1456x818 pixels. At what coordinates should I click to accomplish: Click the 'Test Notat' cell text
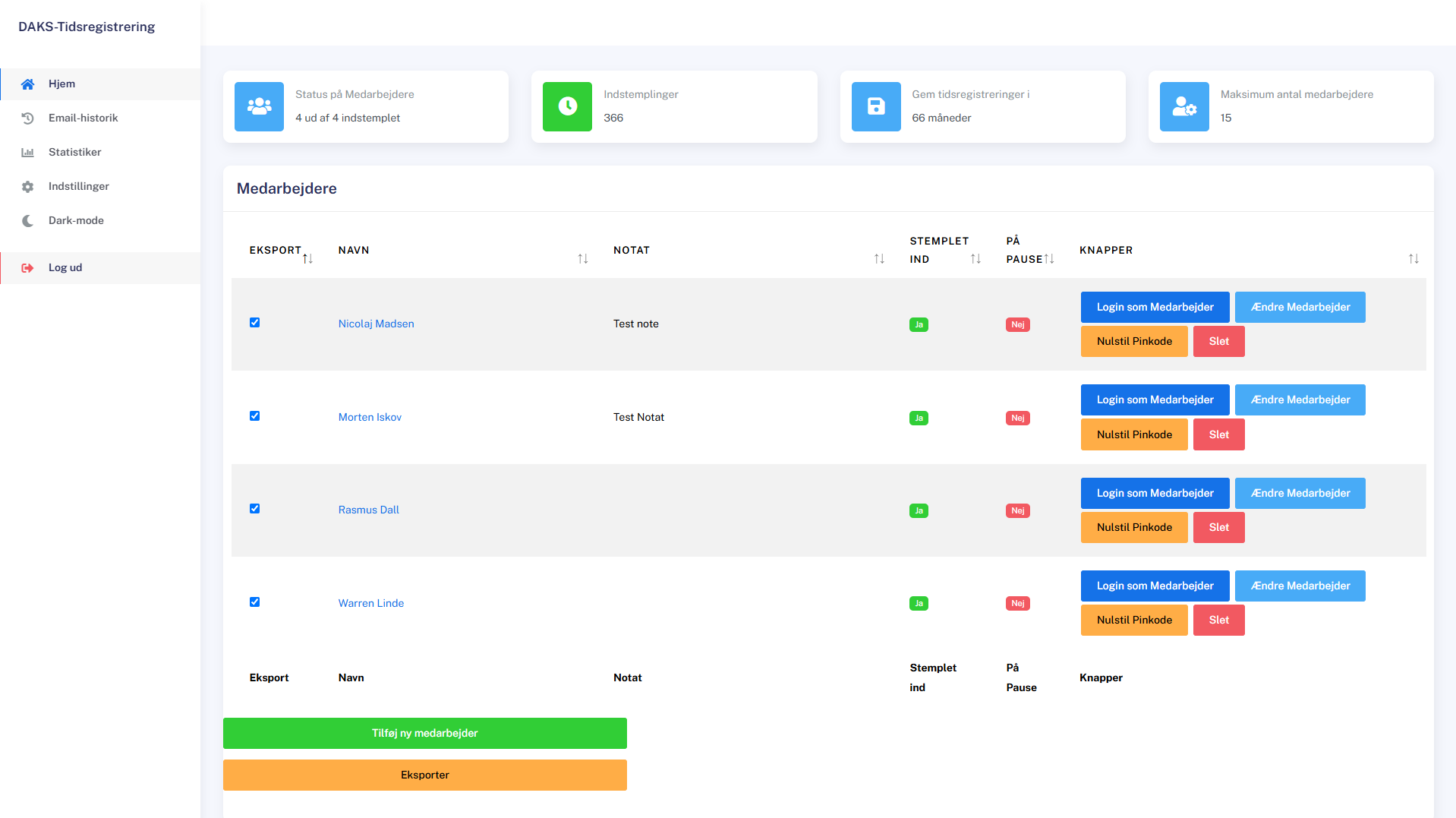click(638, 418)
